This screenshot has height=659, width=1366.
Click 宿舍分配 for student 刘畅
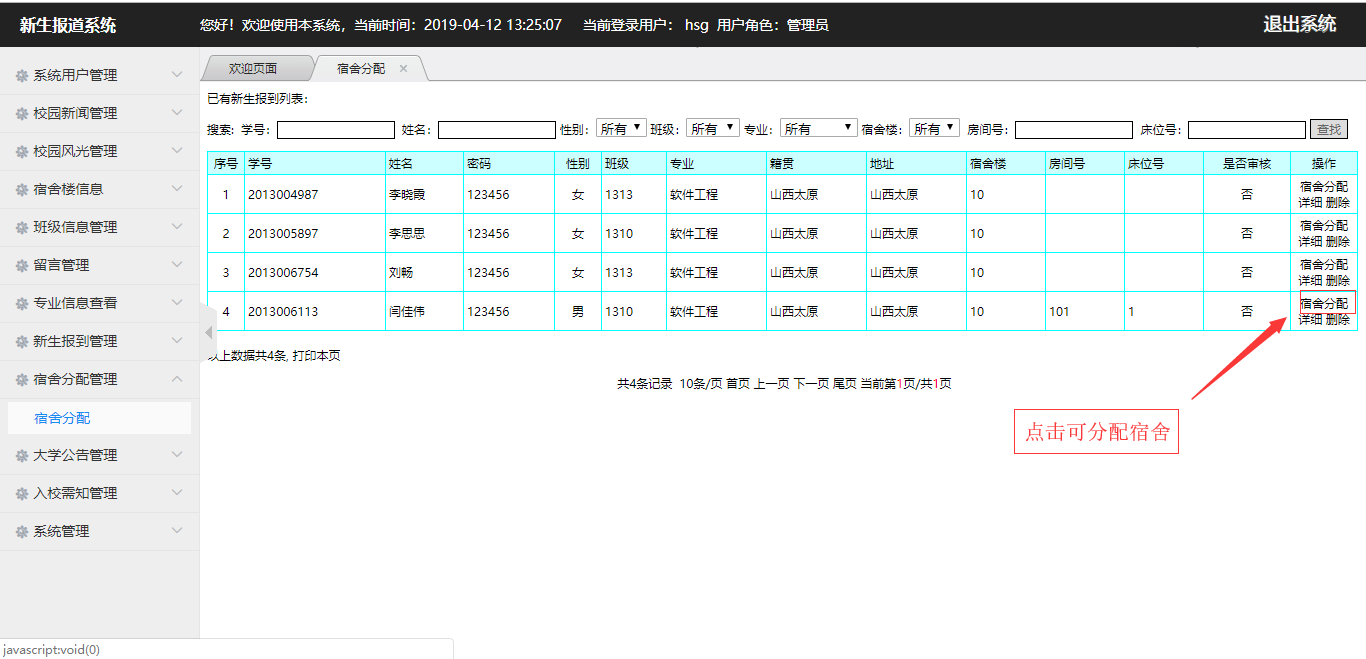tap(1324, 265)
